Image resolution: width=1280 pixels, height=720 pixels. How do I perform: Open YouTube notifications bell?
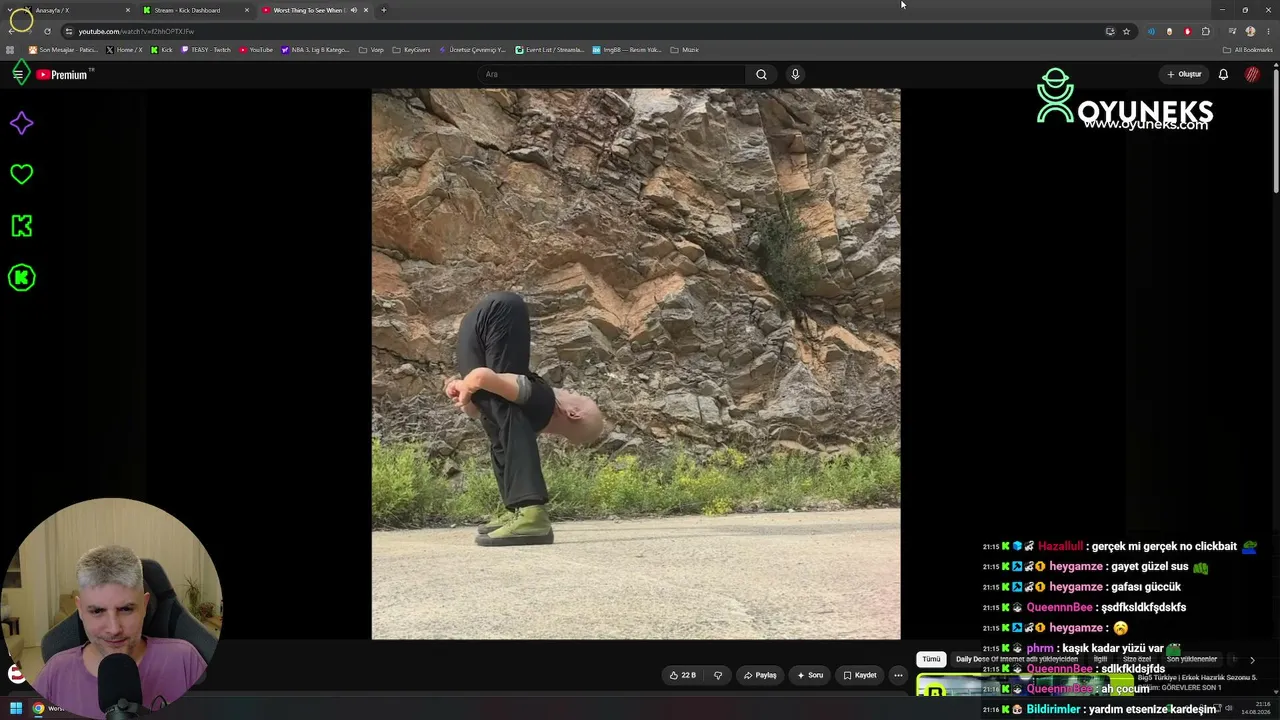(x=1223, y=74)
